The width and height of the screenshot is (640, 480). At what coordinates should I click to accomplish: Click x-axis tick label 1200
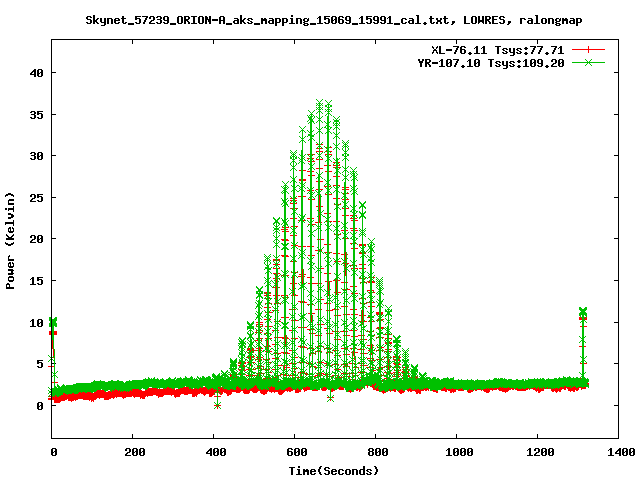(540, 452)
